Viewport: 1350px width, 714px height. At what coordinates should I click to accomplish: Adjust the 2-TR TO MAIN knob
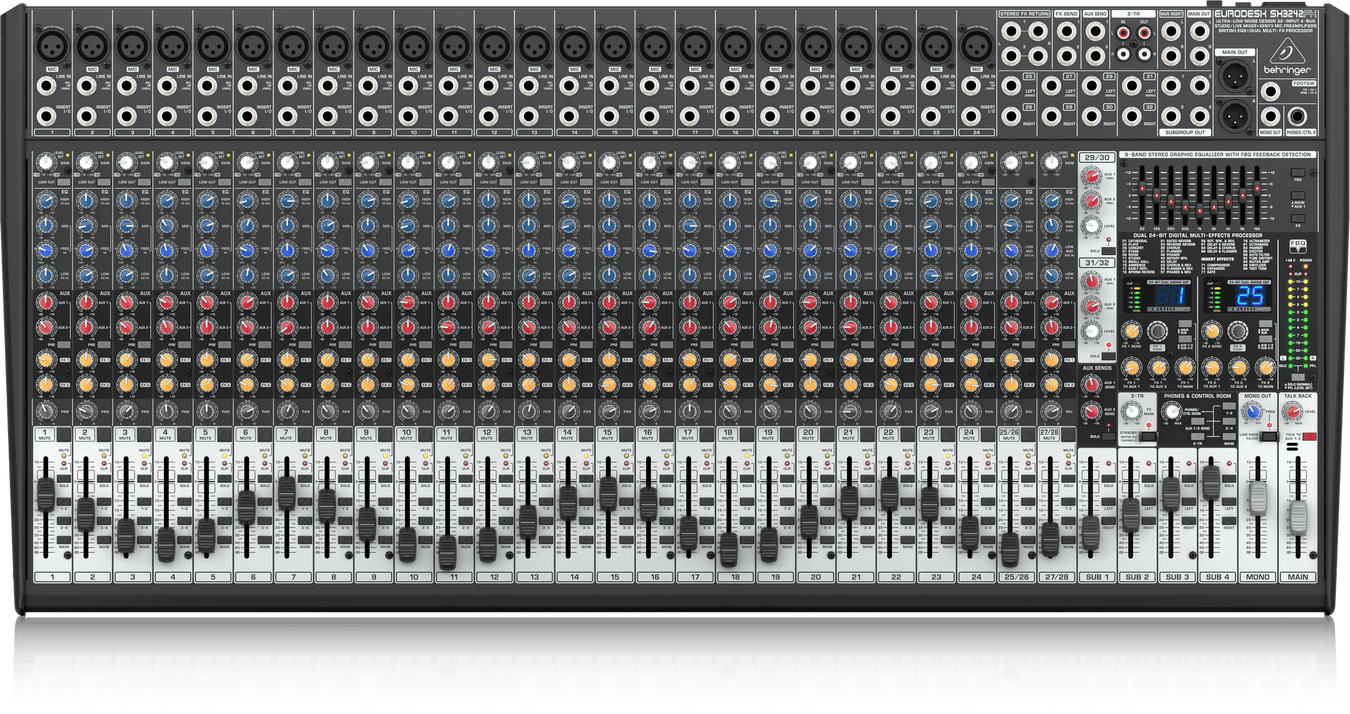click(x=1131, y=411)
